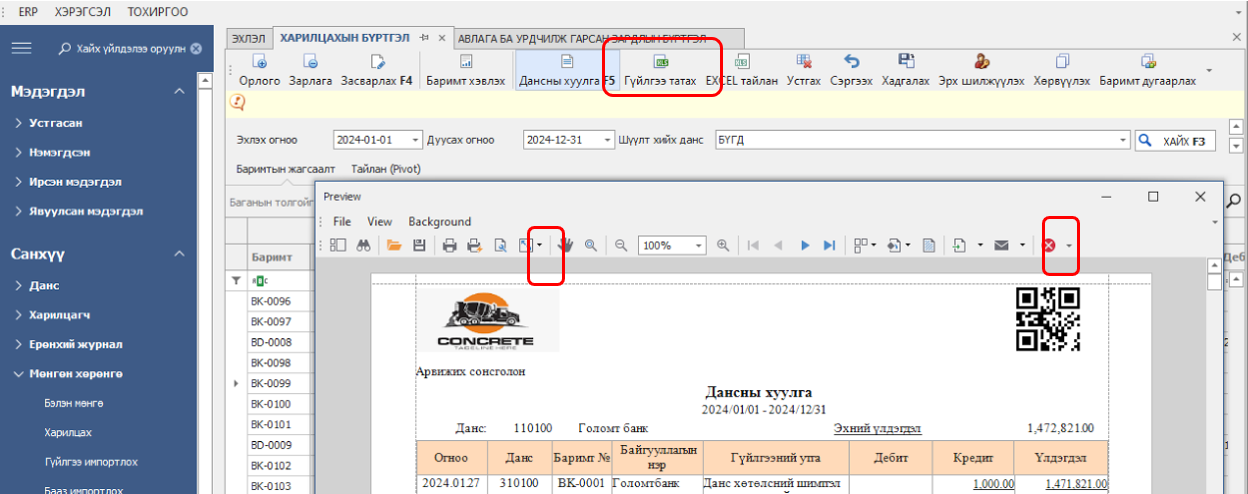The width and height of the screenshot is (1248, 494).
Task: Open the 100% zoom level dropdown
Action: click(x=699, y=245)
